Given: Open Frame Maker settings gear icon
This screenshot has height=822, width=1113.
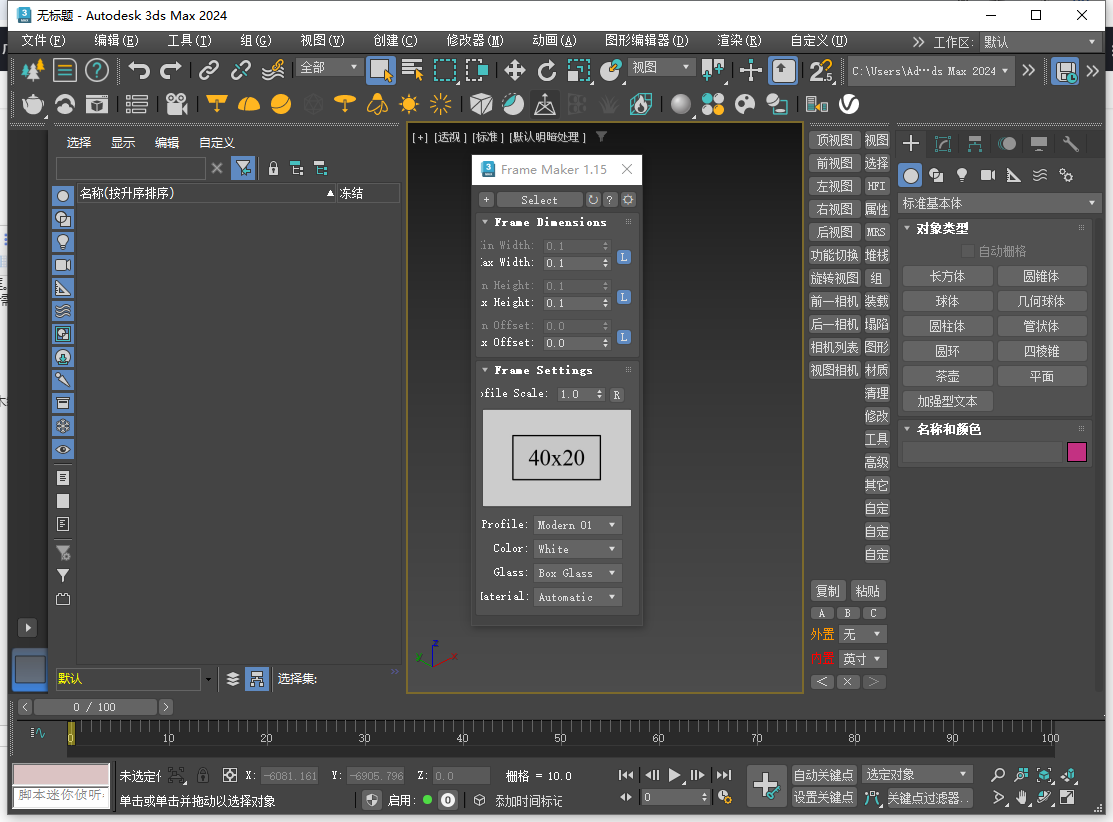Looking at the screenshot, I should 628,199.
